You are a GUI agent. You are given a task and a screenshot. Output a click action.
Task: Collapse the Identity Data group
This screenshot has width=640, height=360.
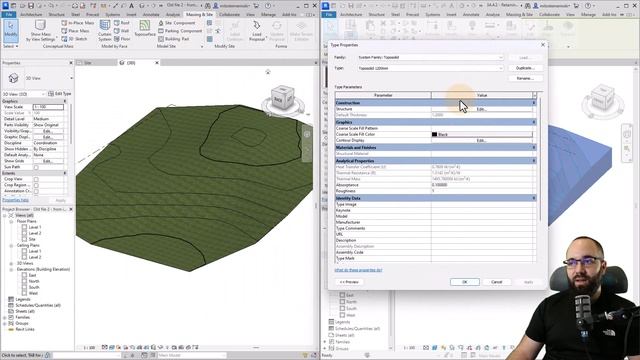point(533,198)
